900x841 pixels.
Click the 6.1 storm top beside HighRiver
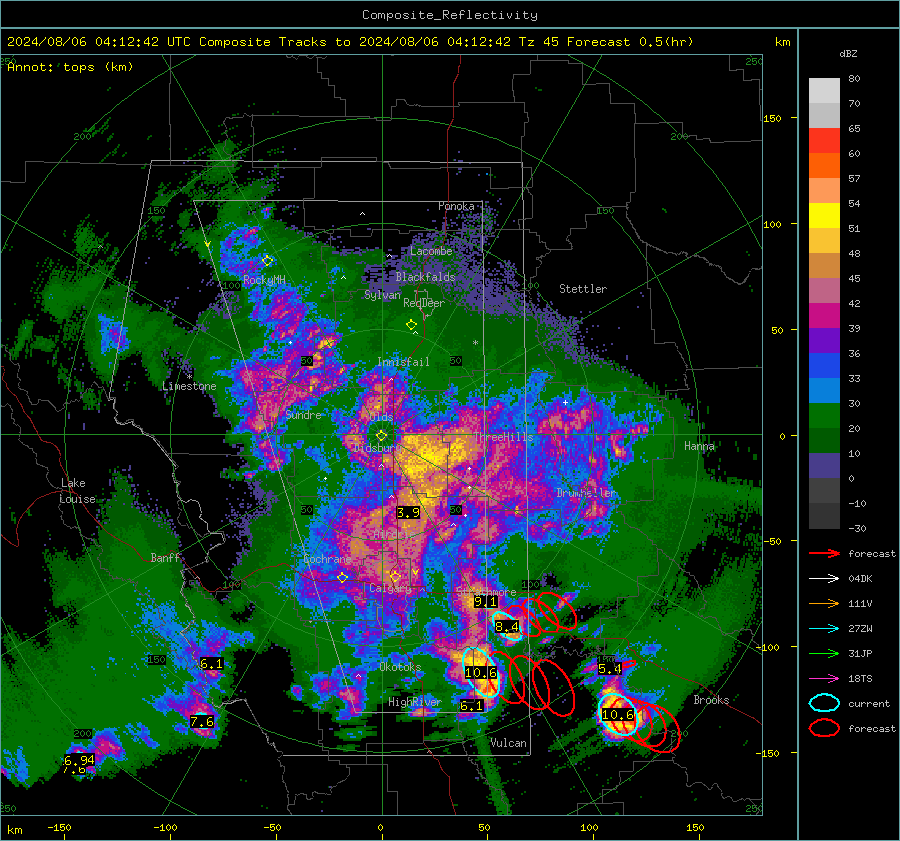point(471,706)
